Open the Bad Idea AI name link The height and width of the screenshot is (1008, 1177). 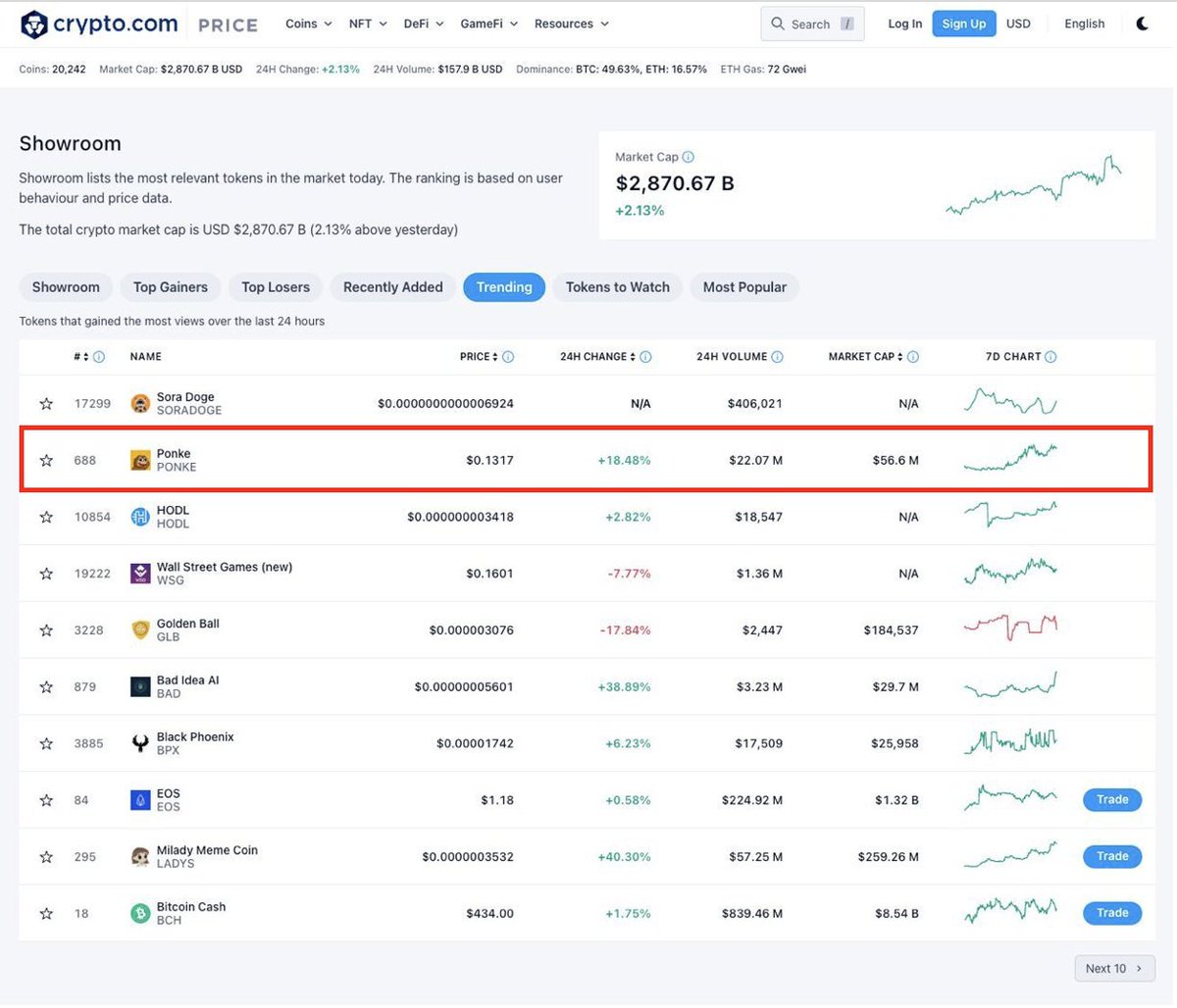(187, 680)
